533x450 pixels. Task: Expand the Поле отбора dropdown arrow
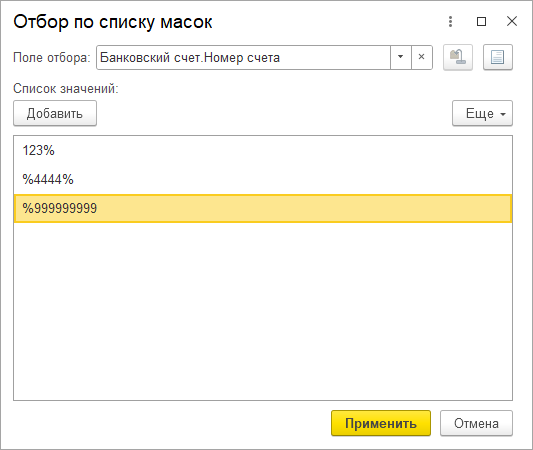click(400, 57)
